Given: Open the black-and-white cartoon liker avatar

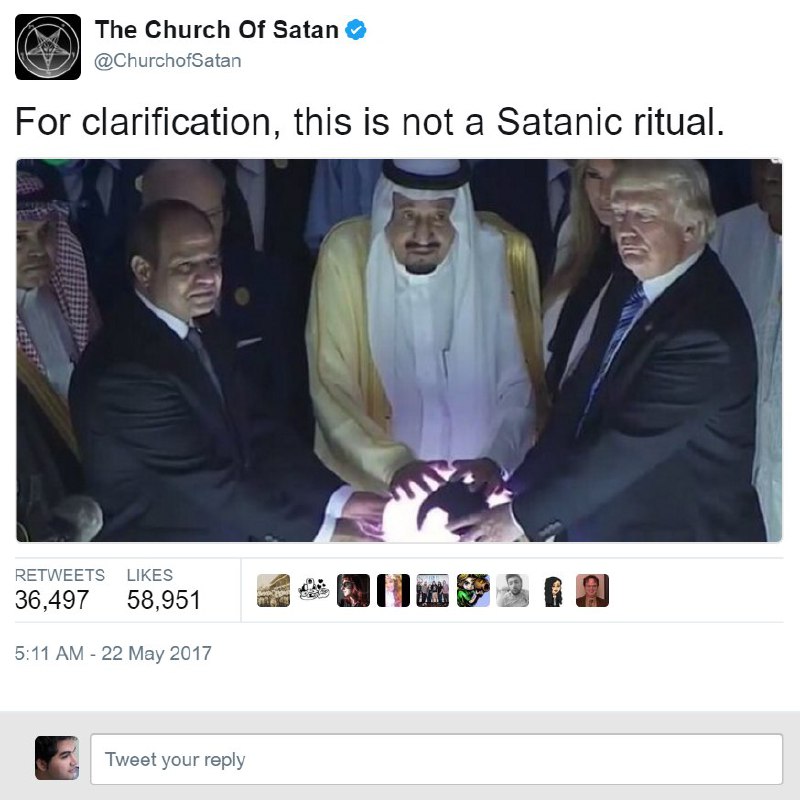Looking at the screenshot, I should point(313,590).
